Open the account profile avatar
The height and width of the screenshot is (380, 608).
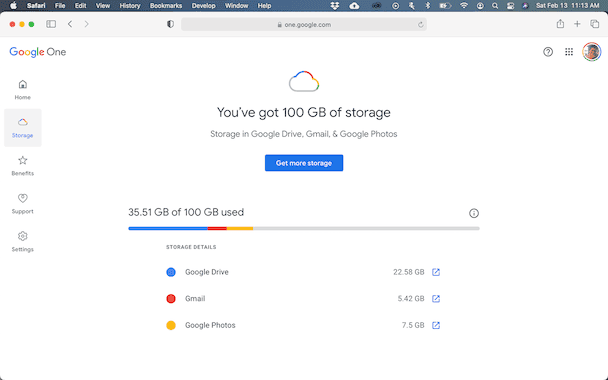pos(591,52)
